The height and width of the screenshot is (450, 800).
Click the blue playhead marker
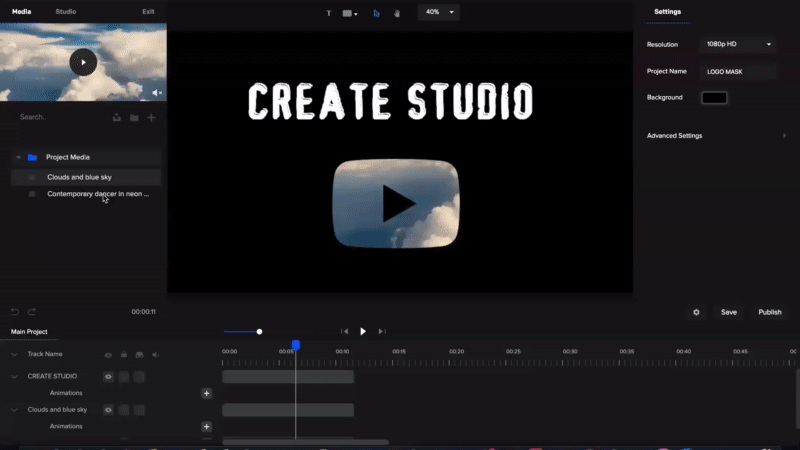295,345
